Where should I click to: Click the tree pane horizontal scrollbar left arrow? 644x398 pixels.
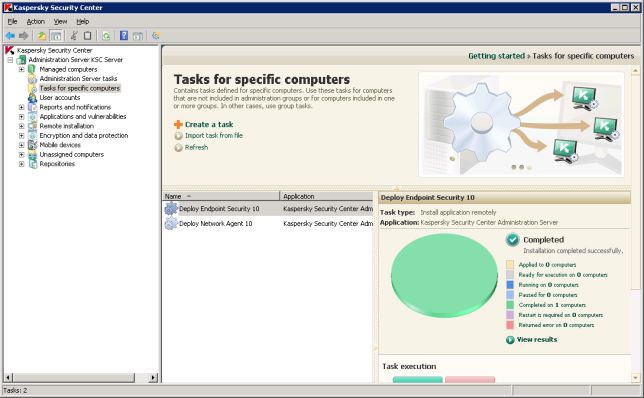pyautogui.click(x=8, y=377)
